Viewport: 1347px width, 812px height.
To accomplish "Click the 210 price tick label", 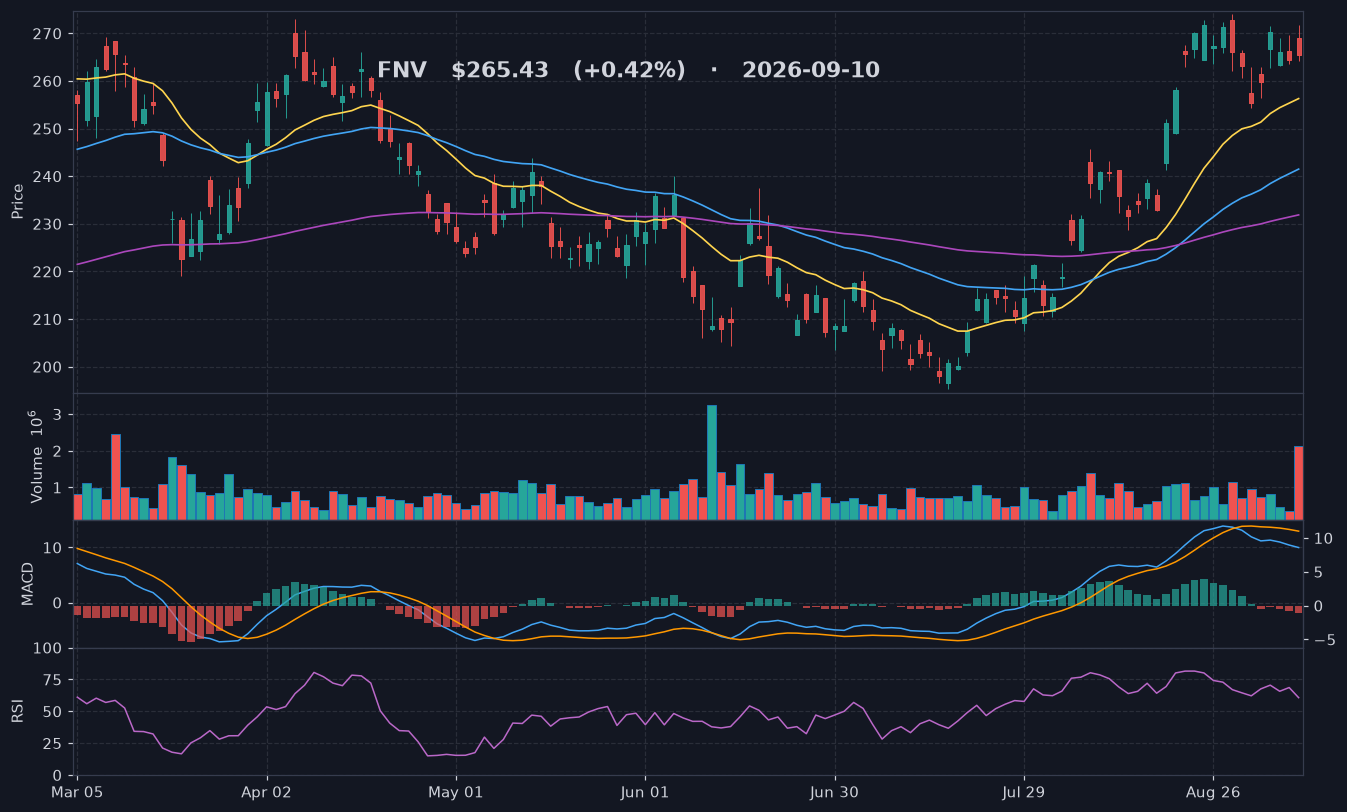I will pyautogui.click(x=49, y=320).
